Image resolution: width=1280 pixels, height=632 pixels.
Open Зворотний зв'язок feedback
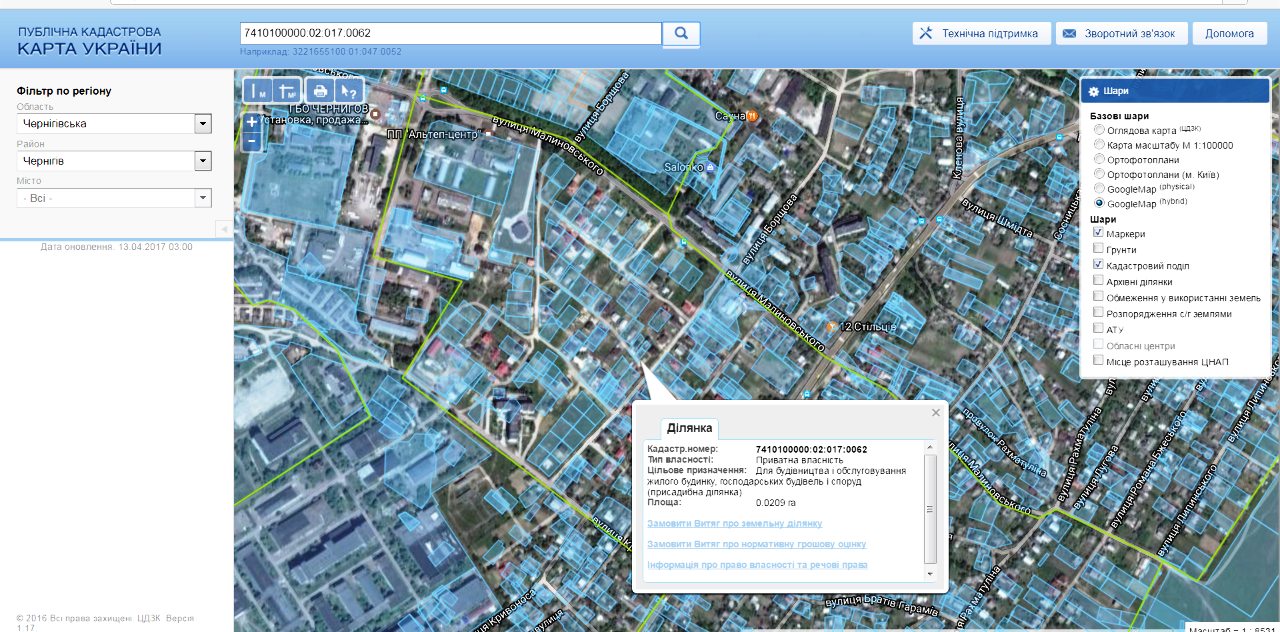(x=1122, y=33)
